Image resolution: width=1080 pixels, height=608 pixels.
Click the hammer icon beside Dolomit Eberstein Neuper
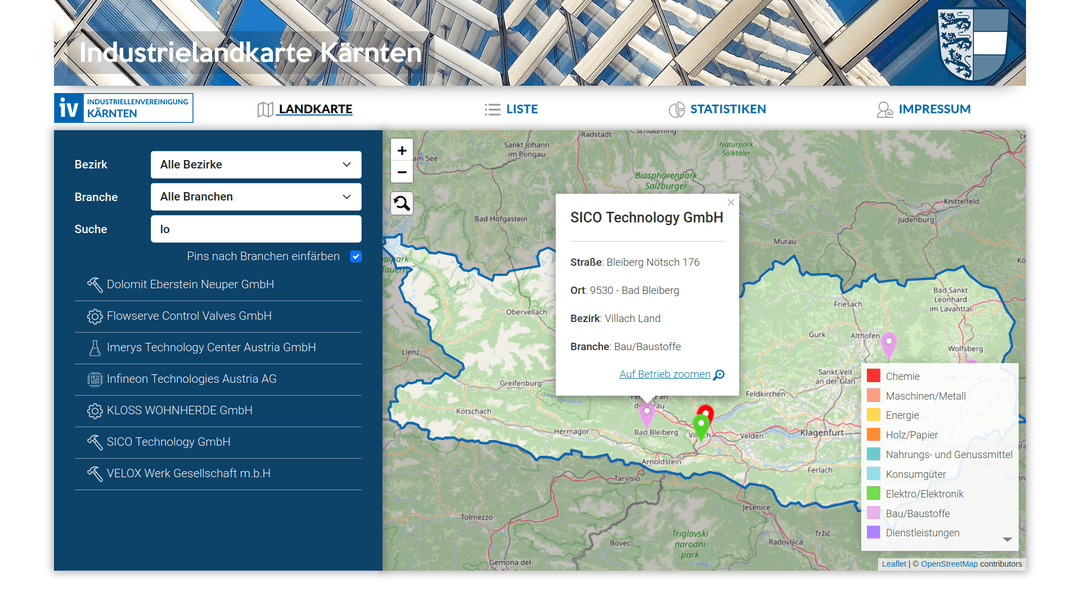94,284
